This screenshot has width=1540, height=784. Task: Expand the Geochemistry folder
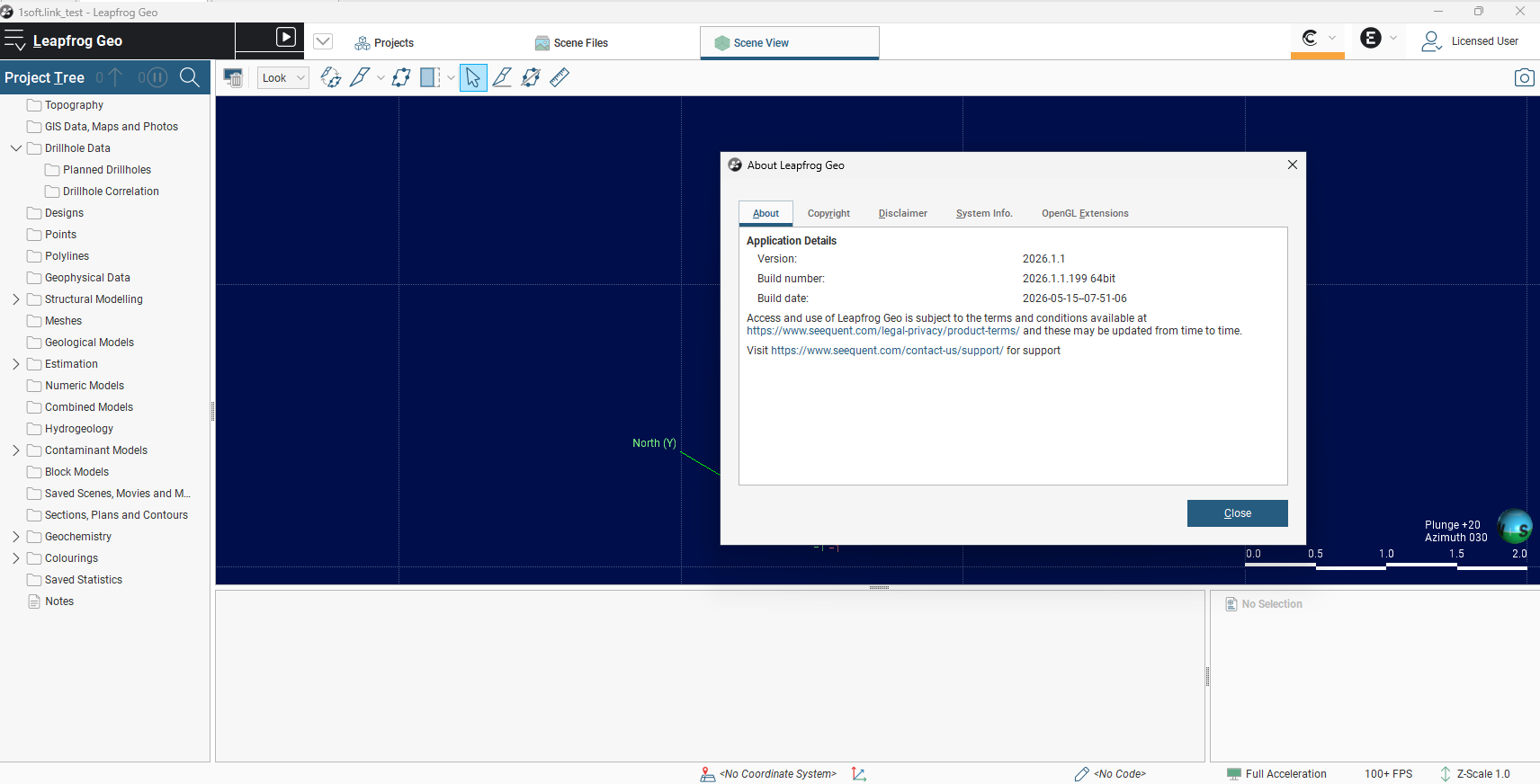click(16, 537)
